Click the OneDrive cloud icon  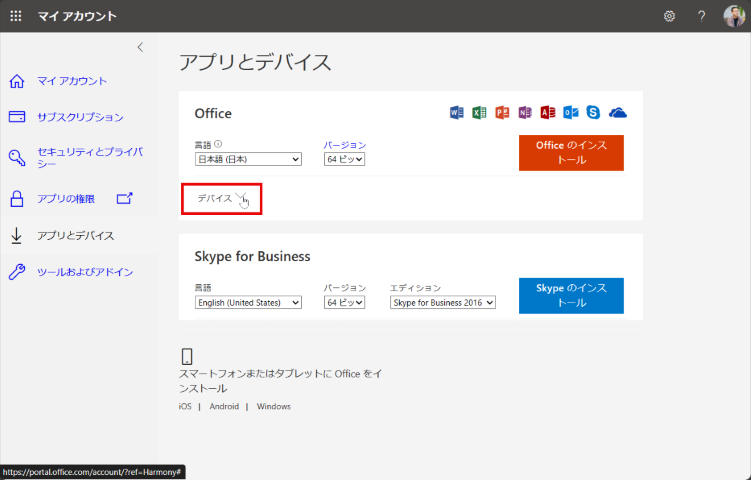point(618,112)
